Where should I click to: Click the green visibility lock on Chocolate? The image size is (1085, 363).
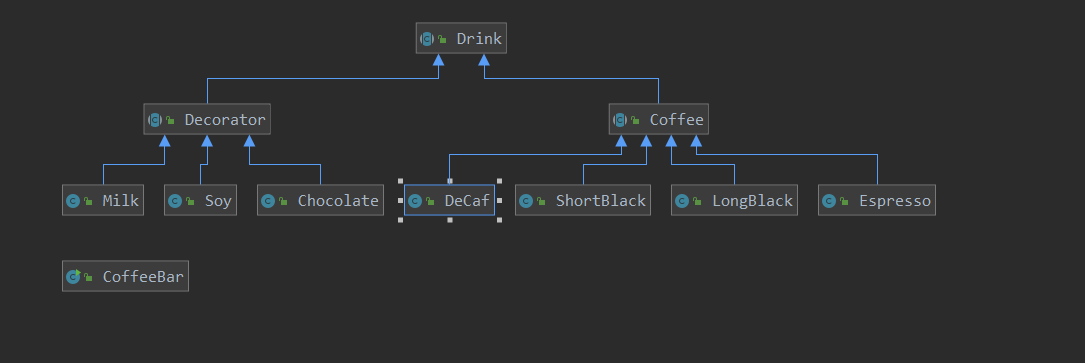(283, 202)
